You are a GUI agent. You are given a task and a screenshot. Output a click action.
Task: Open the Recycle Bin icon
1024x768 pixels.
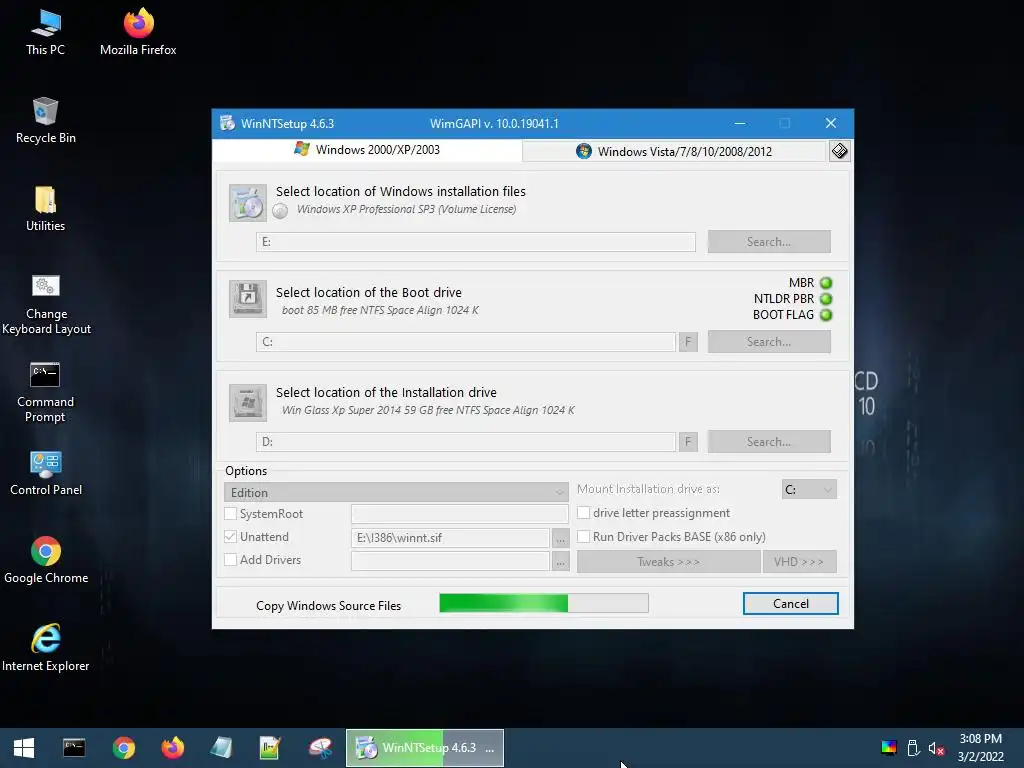click(x=46, y=121)
